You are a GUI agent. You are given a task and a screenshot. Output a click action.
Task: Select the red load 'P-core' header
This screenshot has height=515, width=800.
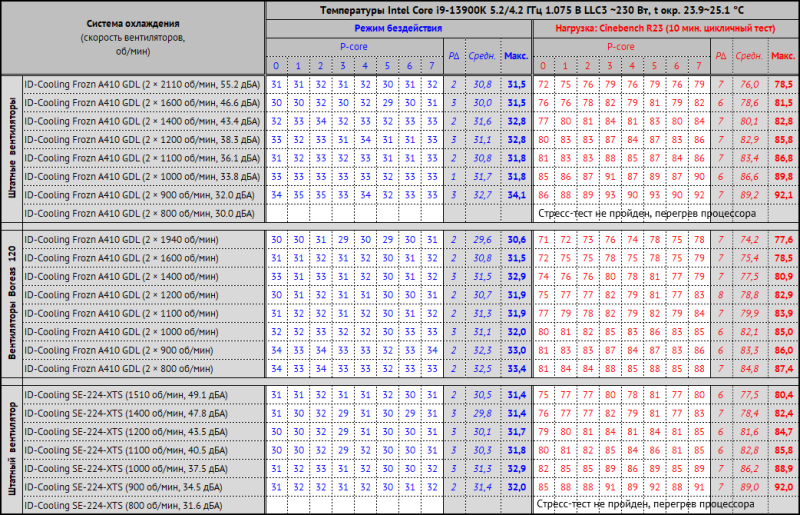click(621, 47)
